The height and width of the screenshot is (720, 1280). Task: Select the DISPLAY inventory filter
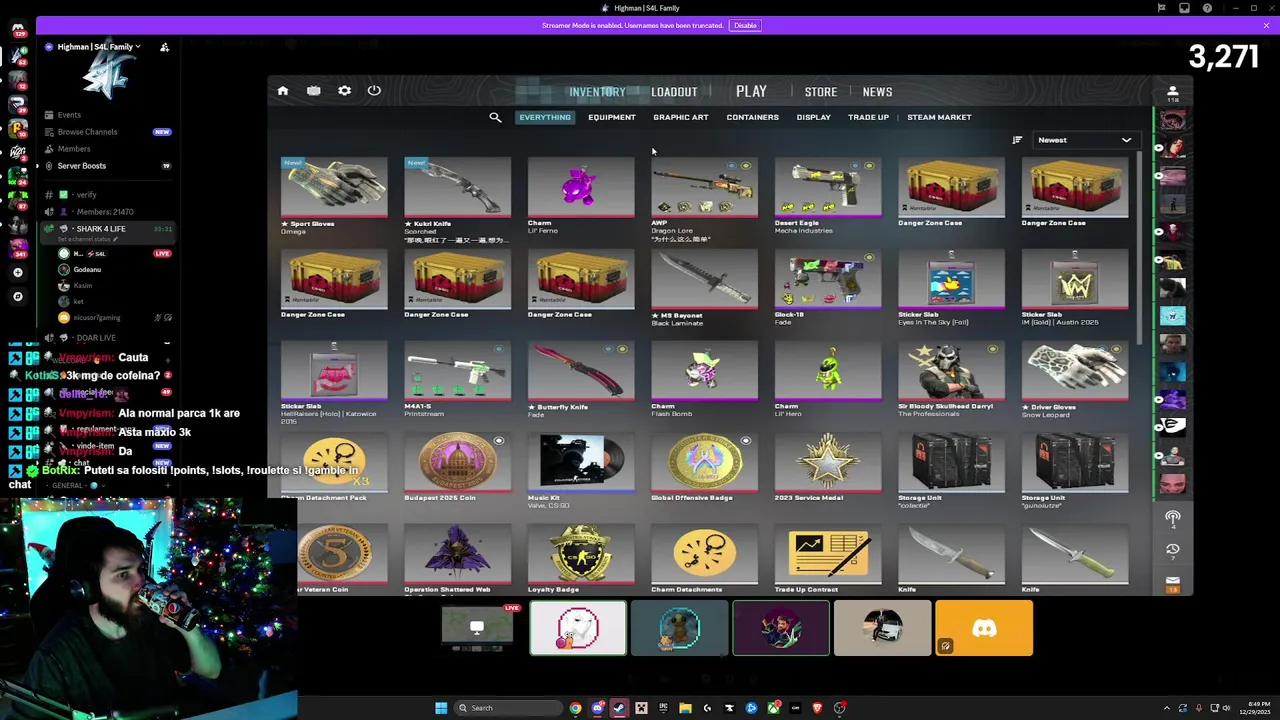[x=813, y=117]
